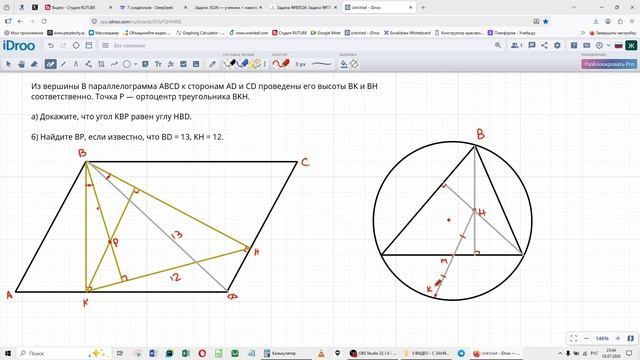Choose the blue marker preset
The height and width of the screenshot is (360, 640).
click(243, 64)
